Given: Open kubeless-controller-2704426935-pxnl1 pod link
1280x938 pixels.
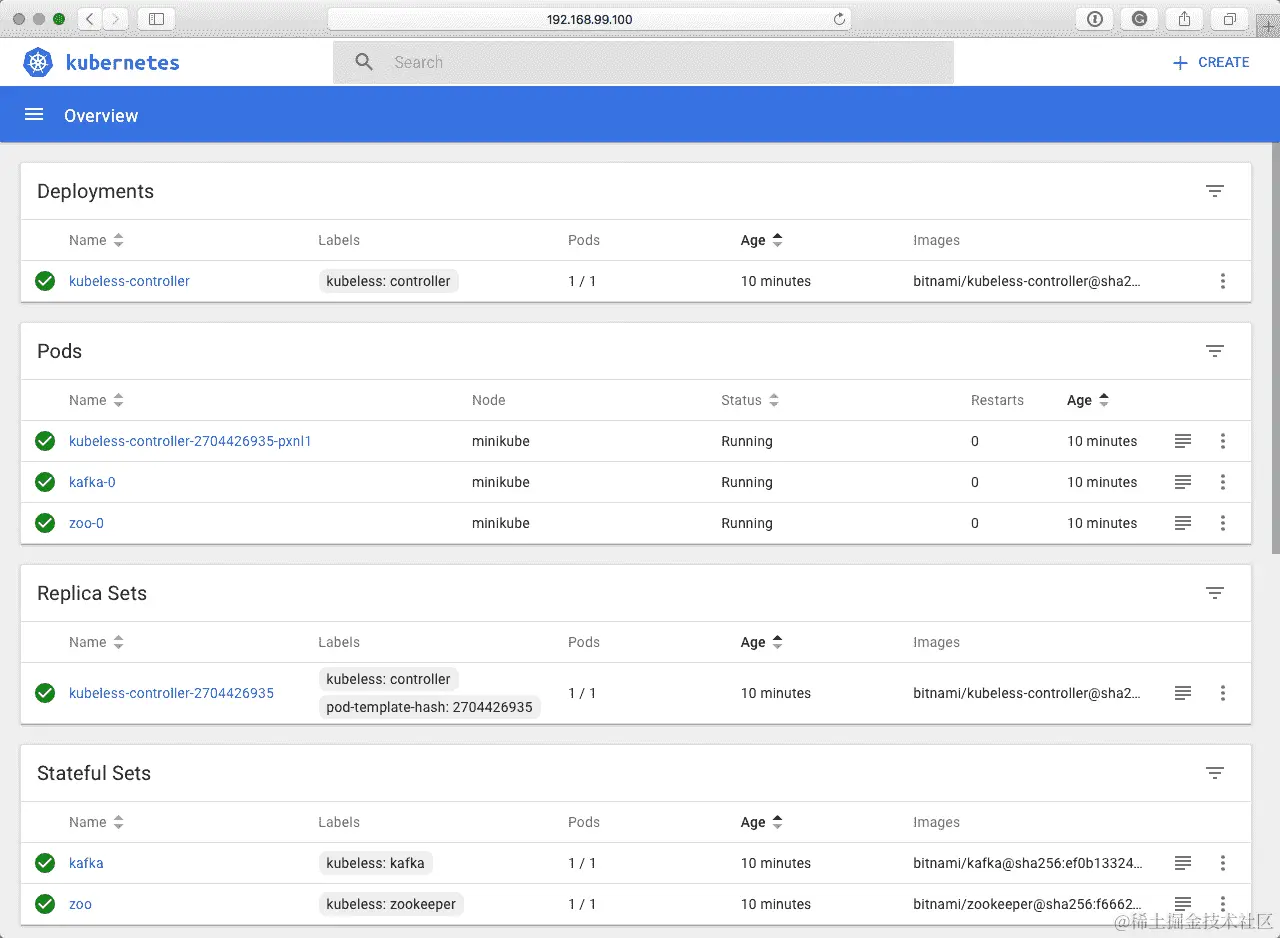Looking at the screenshot, I should [x=190, y=441].
